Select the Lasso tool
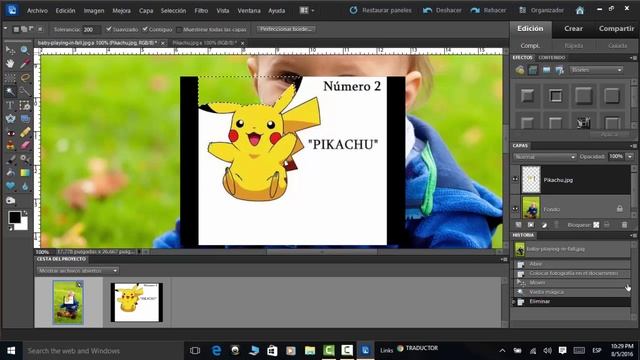The width and height of the screenshot is (640, 360). pos(25,78)
